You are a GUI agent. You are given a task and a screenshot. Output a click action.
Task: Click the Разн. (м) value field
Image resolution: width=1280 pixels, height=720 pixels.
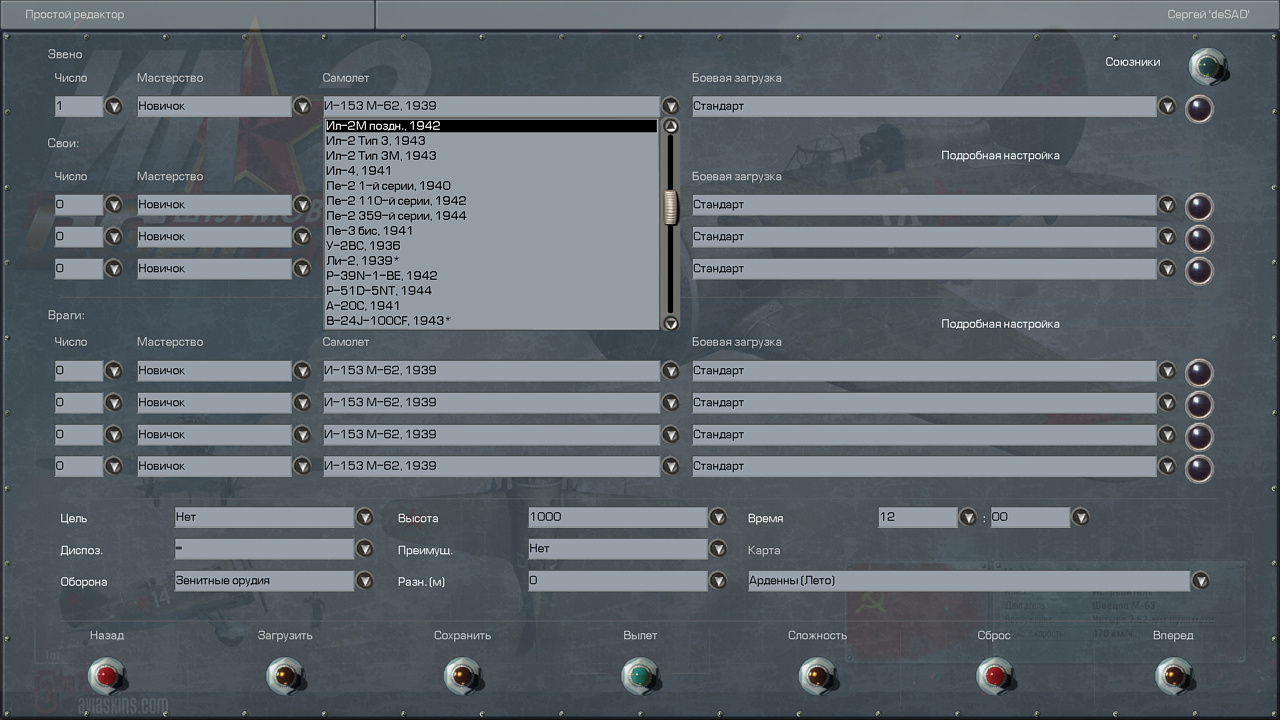click(x=618, y=581)
